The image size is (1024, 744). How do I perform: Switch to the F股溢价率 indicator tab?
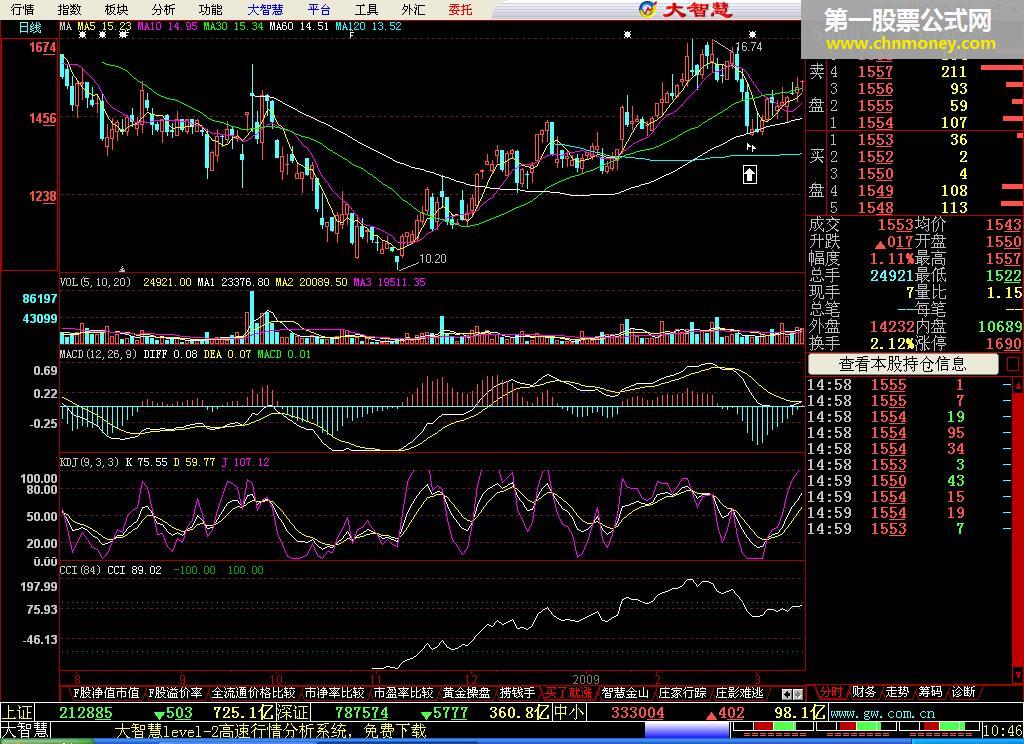(174, 692)
